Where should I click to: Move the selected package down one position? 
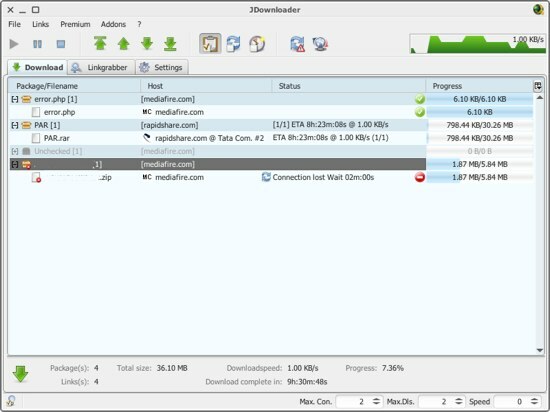[x=147, y=44]
